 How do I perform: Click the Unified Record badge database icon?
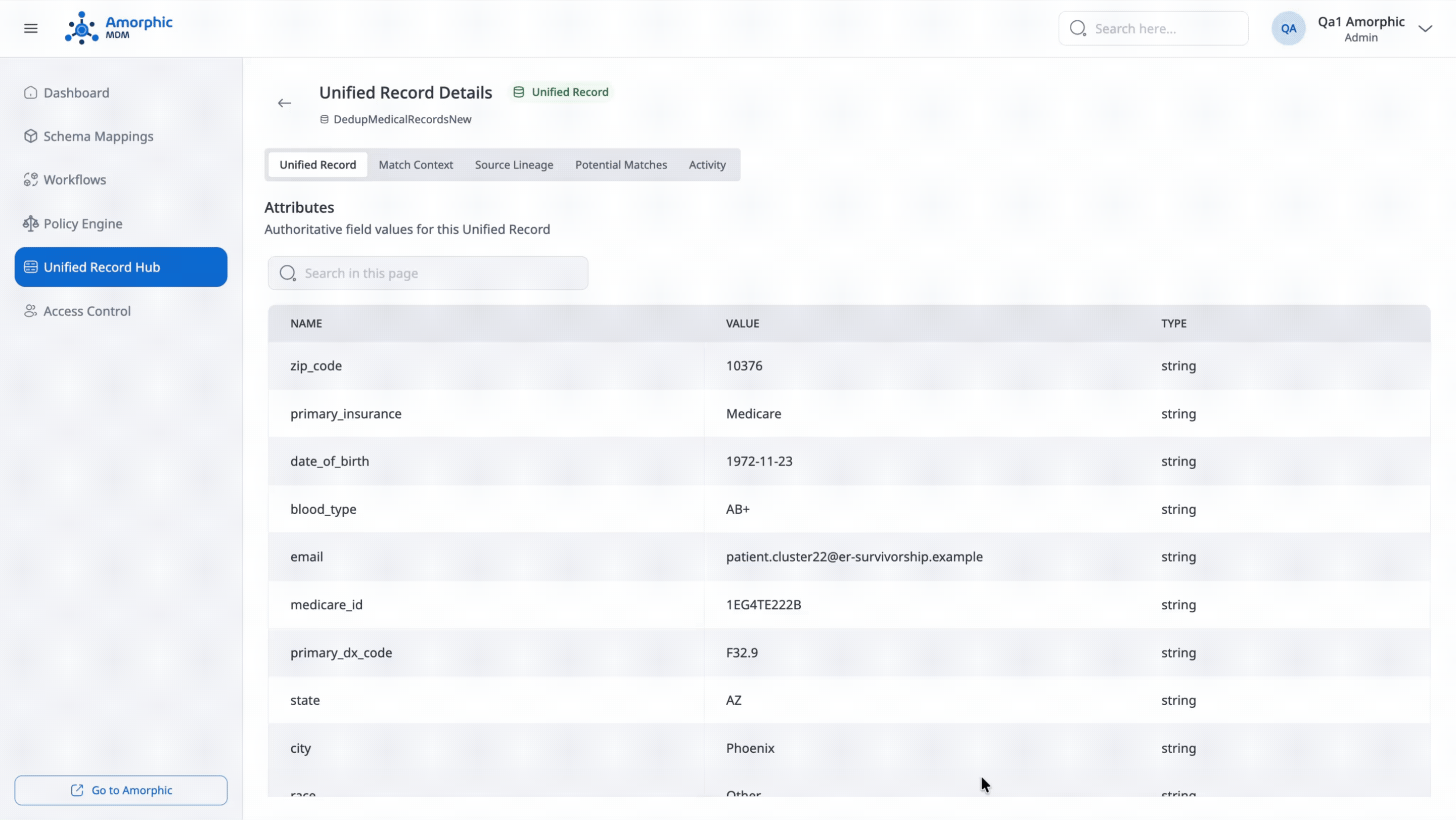coord(518,92)
